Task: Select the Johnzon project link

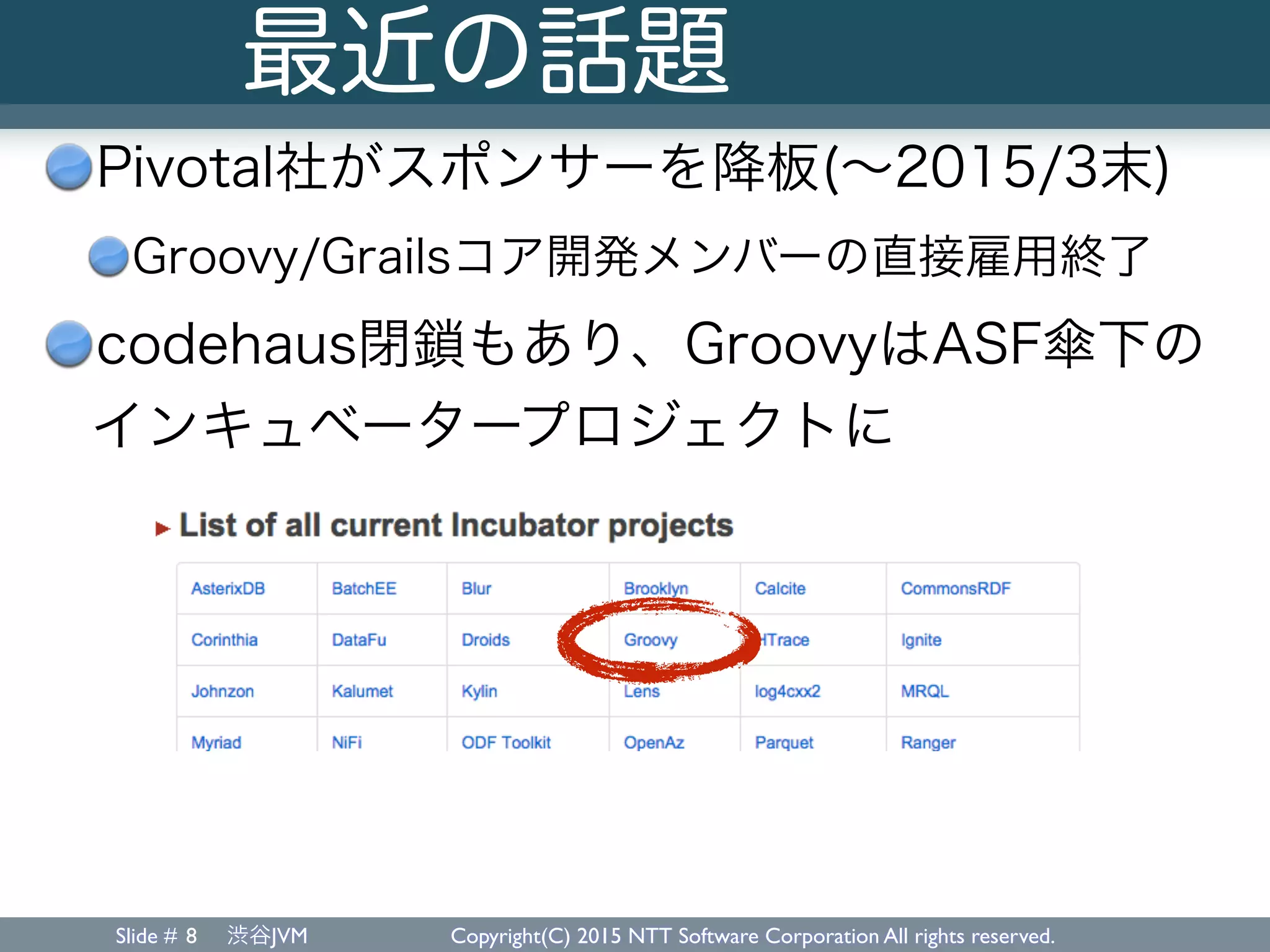Action: (x=223, y=691)
